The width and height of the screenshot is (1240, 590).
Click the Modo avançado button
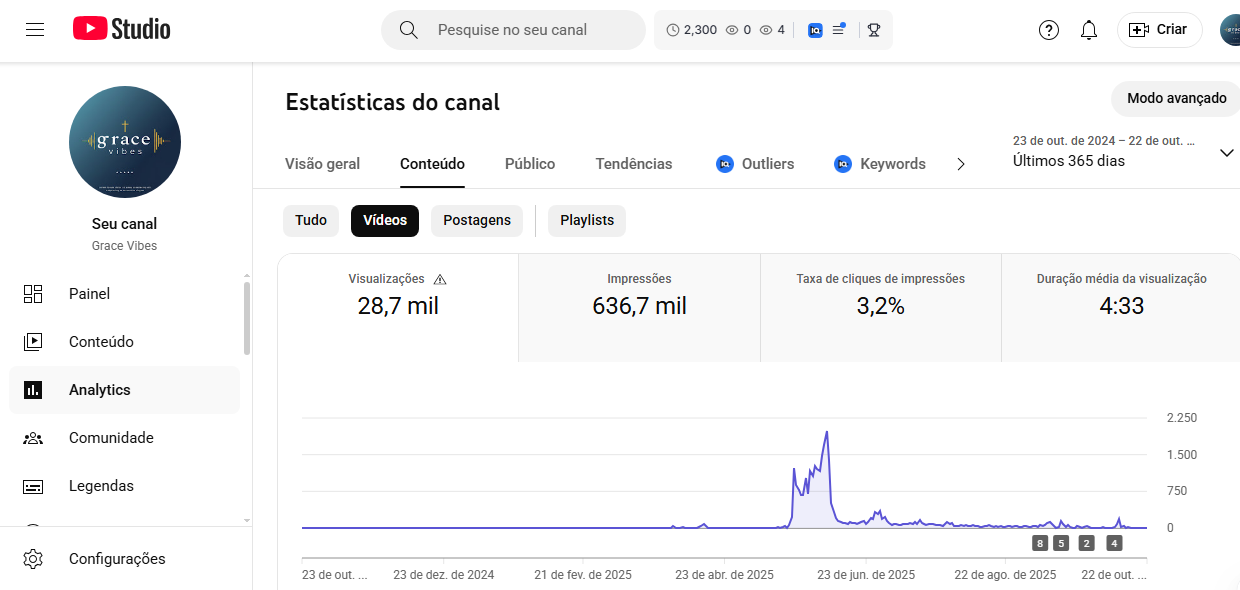1176,98
